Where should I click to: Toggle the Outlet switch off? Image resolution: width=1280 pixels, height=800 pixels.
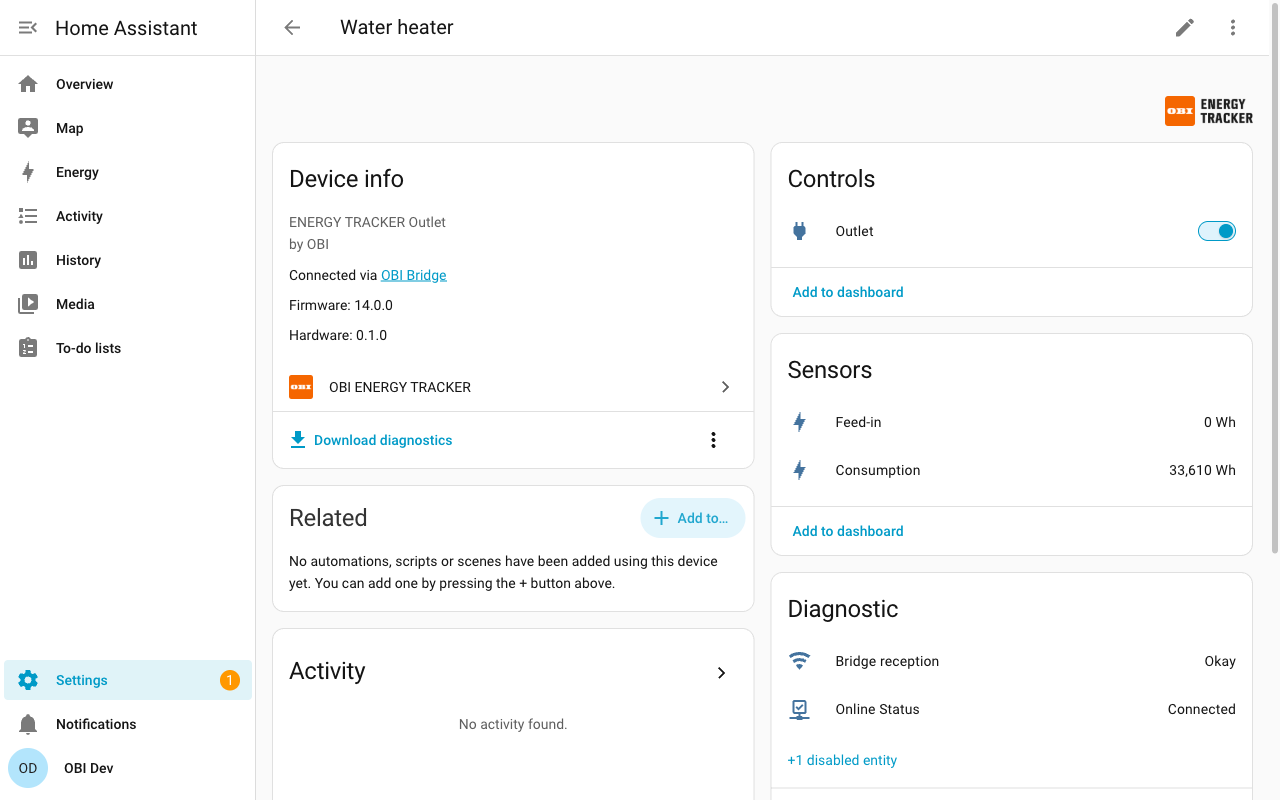(1217, 231)
